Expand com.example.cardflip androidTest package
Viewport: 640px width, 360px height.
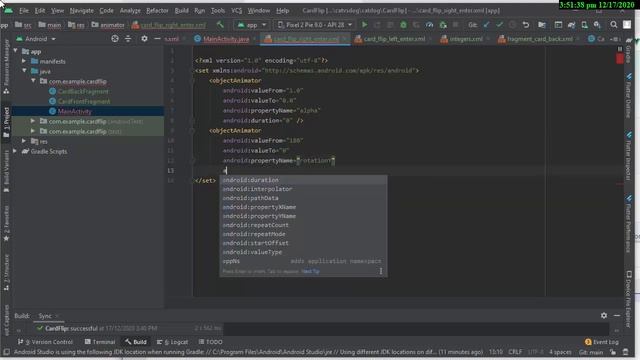pyautogui.click(x=33, y=121)
